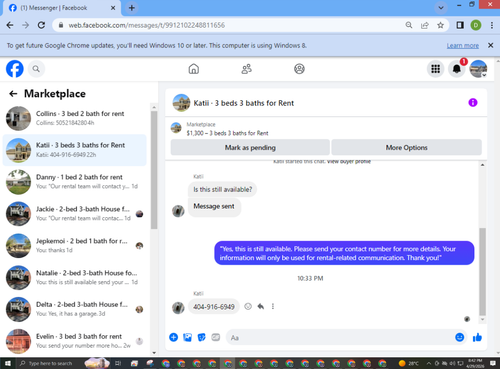Open the Jepkemoi 2 bed 1 bath chat
Screen dimensions: 500x369
point(75,246)
